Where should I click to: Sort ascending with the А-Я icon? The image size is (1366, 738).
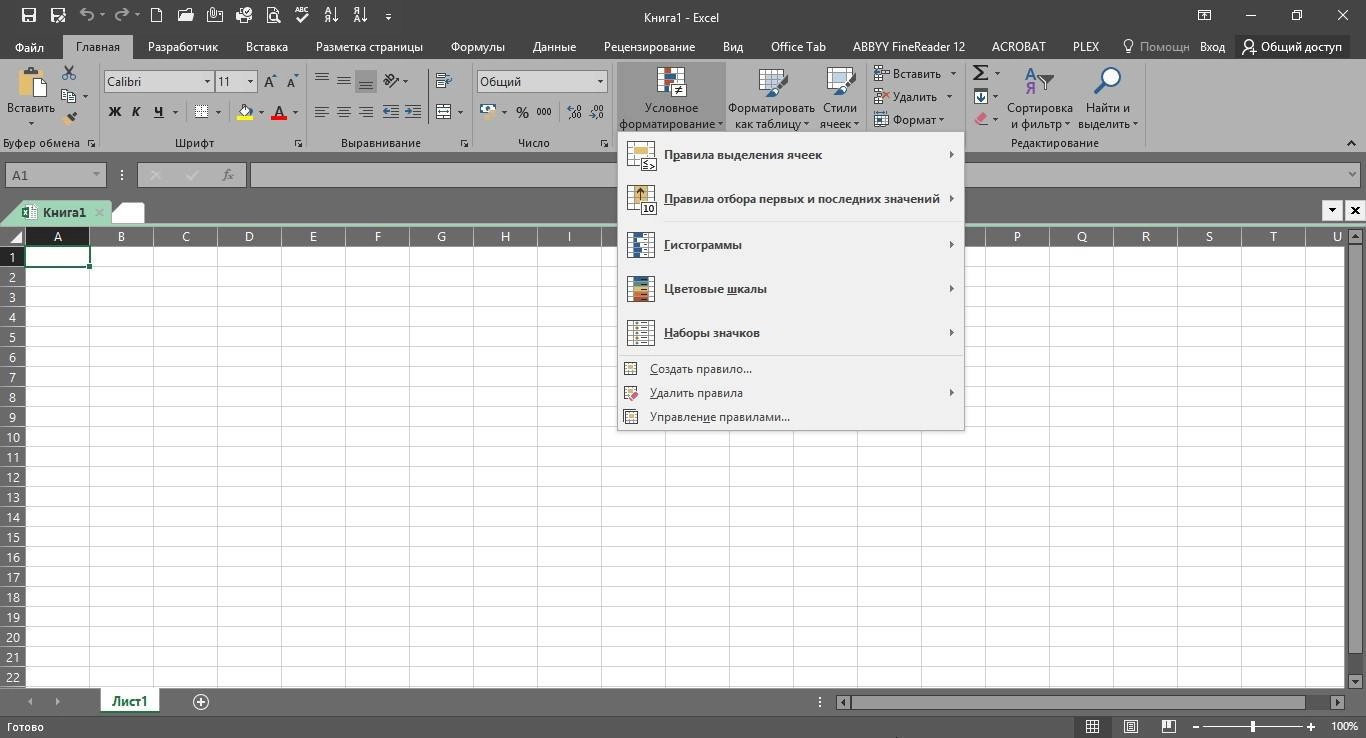[x=332, y=15]
